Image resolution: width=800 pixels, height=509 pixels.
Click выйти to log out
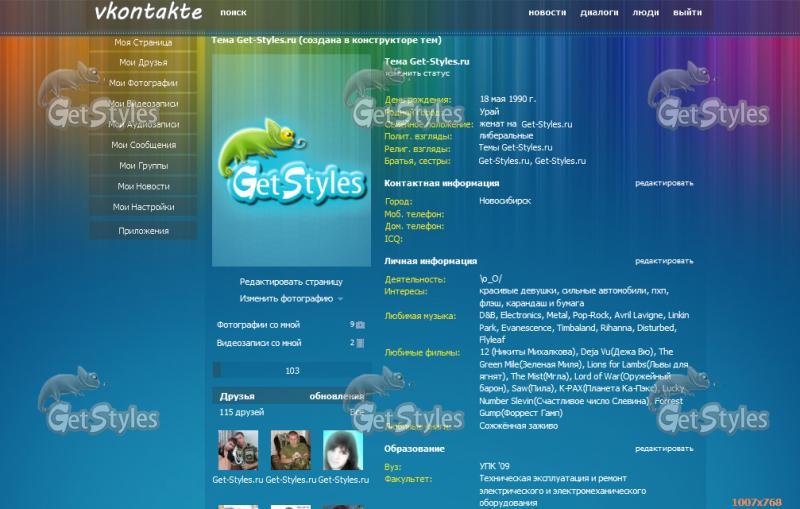coord(687,13)
